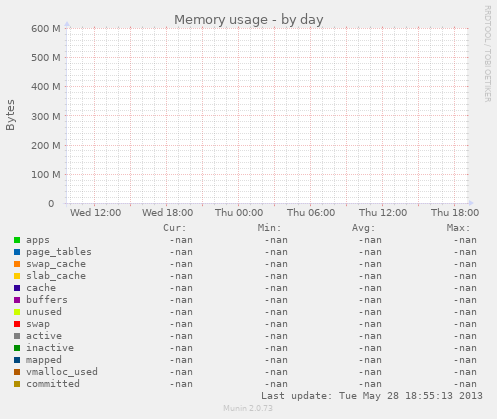The image size is (497, 419).
Task: Click the 'swap_cache' legend label
Action: (56, 264)
